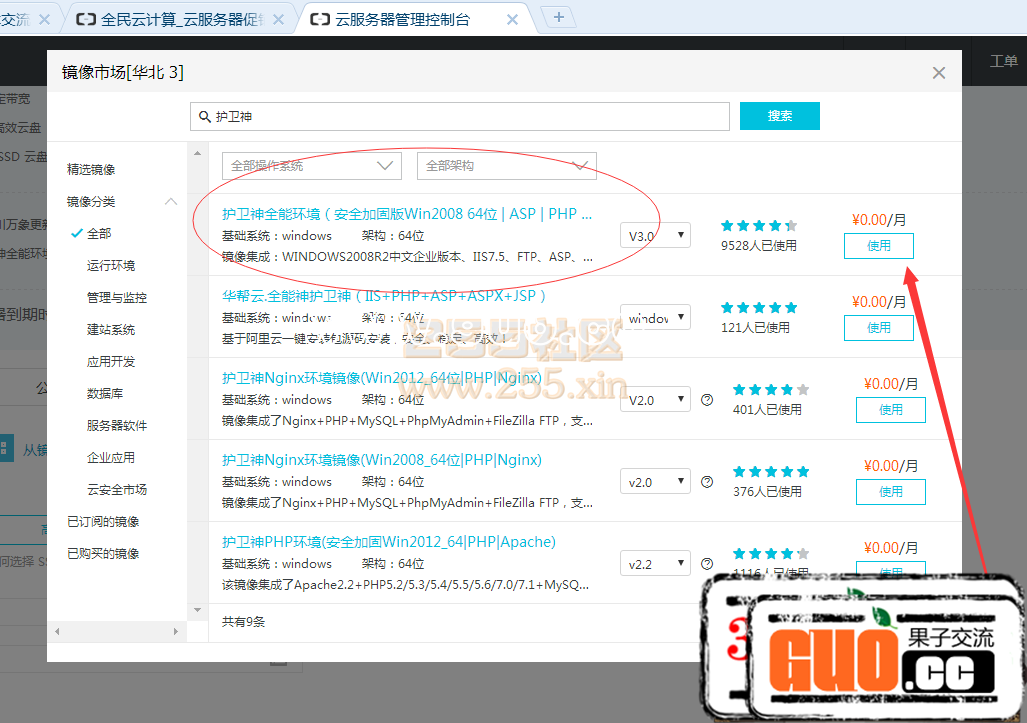This screenshot has height=723, width=1027.
Task: Click the 搜索 search button
Action: click(779, 116)
